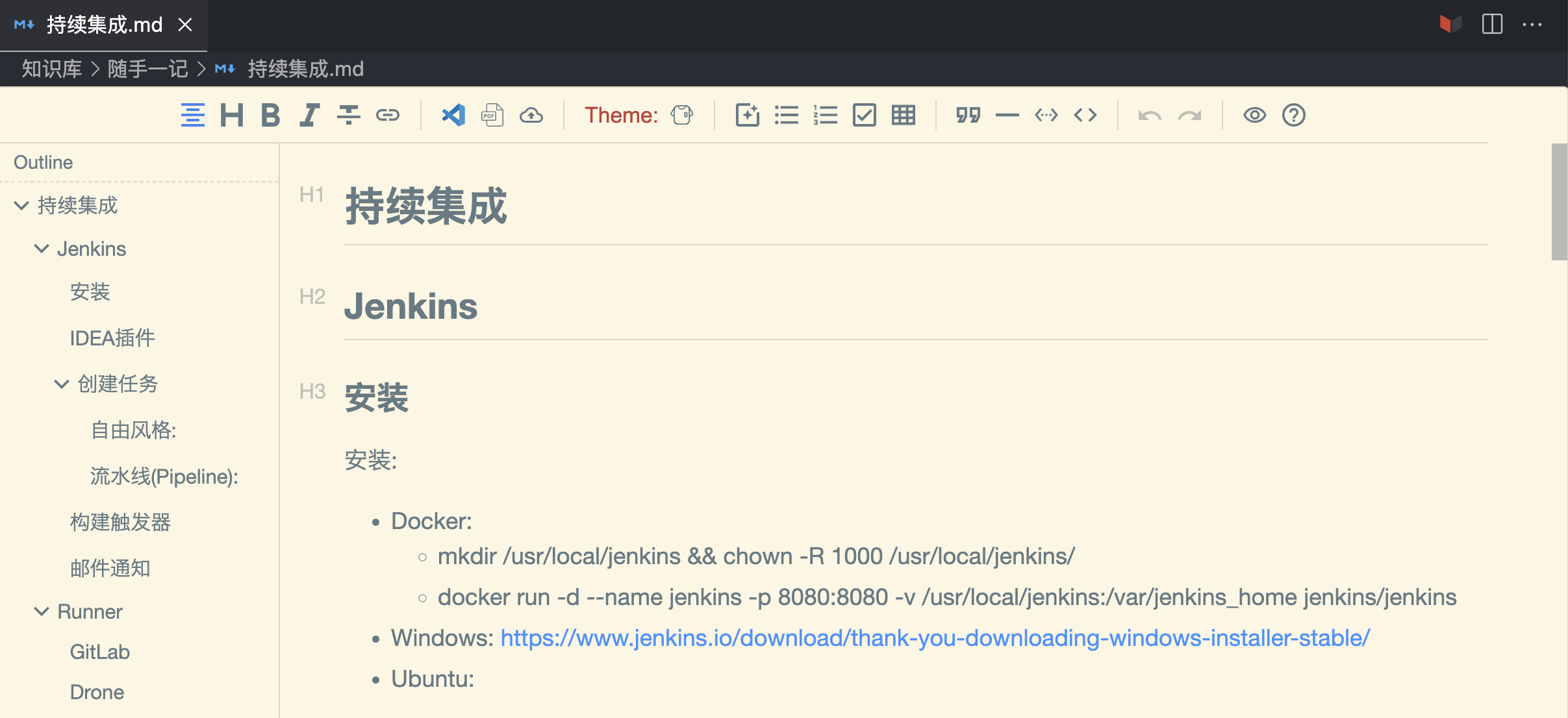Switch to the 持续集成.md tab

point(104,25)
